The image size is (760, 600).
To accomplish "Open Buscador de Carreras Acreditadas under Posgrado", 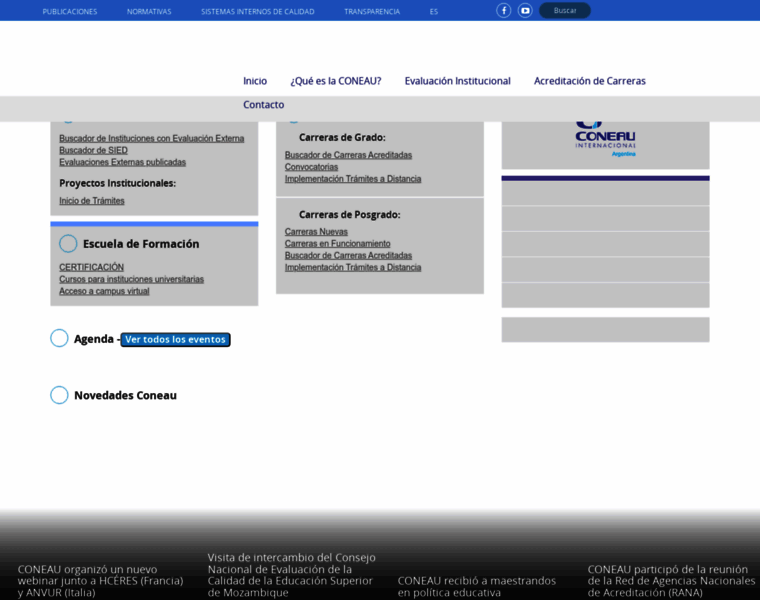I will [x=348, y=255].
